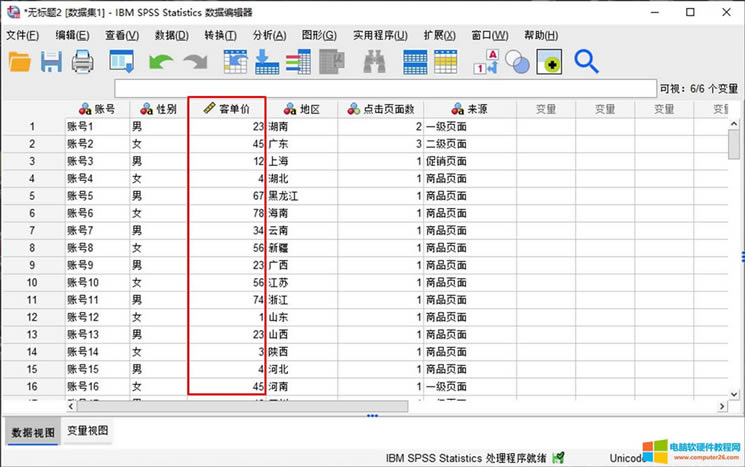Open the 转换(T) menu
The image size is (745, 467).
coord(220,35)
